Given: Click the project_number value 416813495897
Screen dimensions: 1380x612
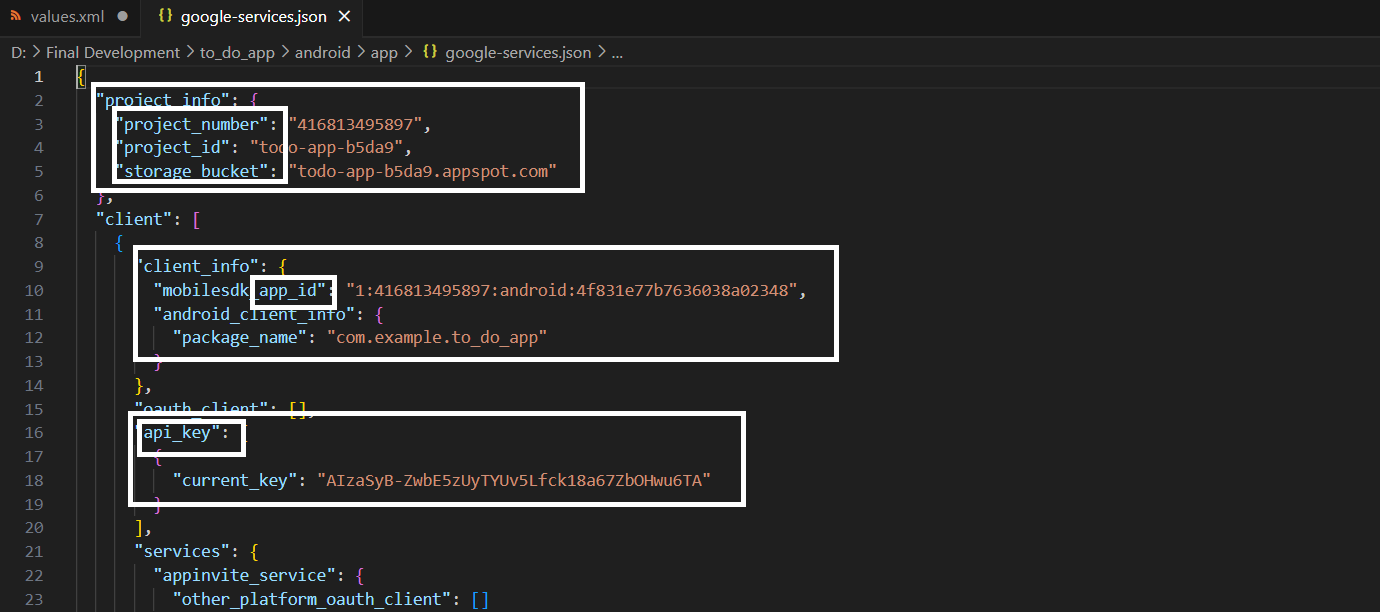Looking at the screenshot, I should (359, 125).
